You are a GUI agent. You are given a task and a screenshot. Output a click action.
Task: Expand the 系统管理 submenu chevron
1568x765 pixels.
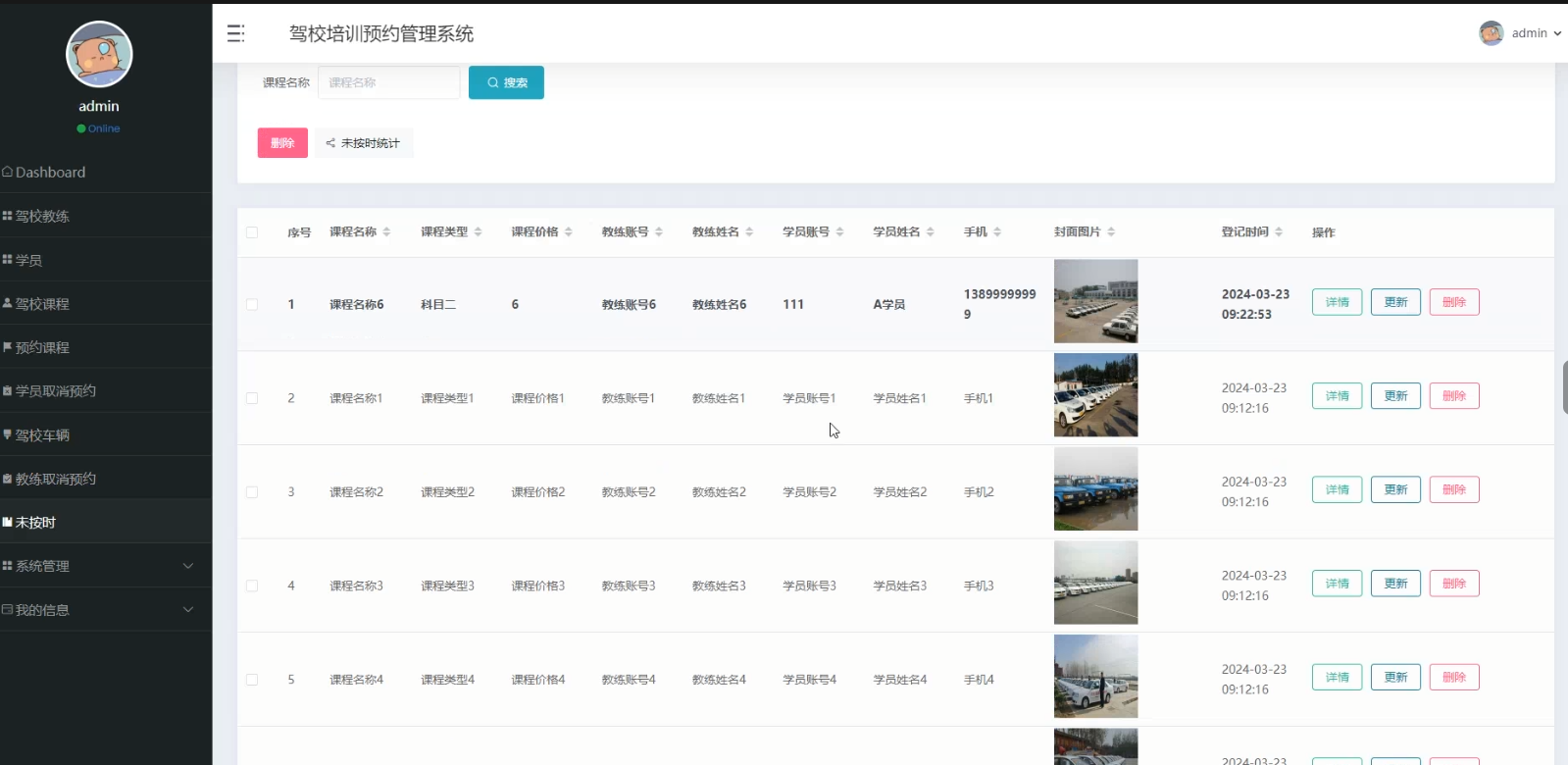click(188, 566)
